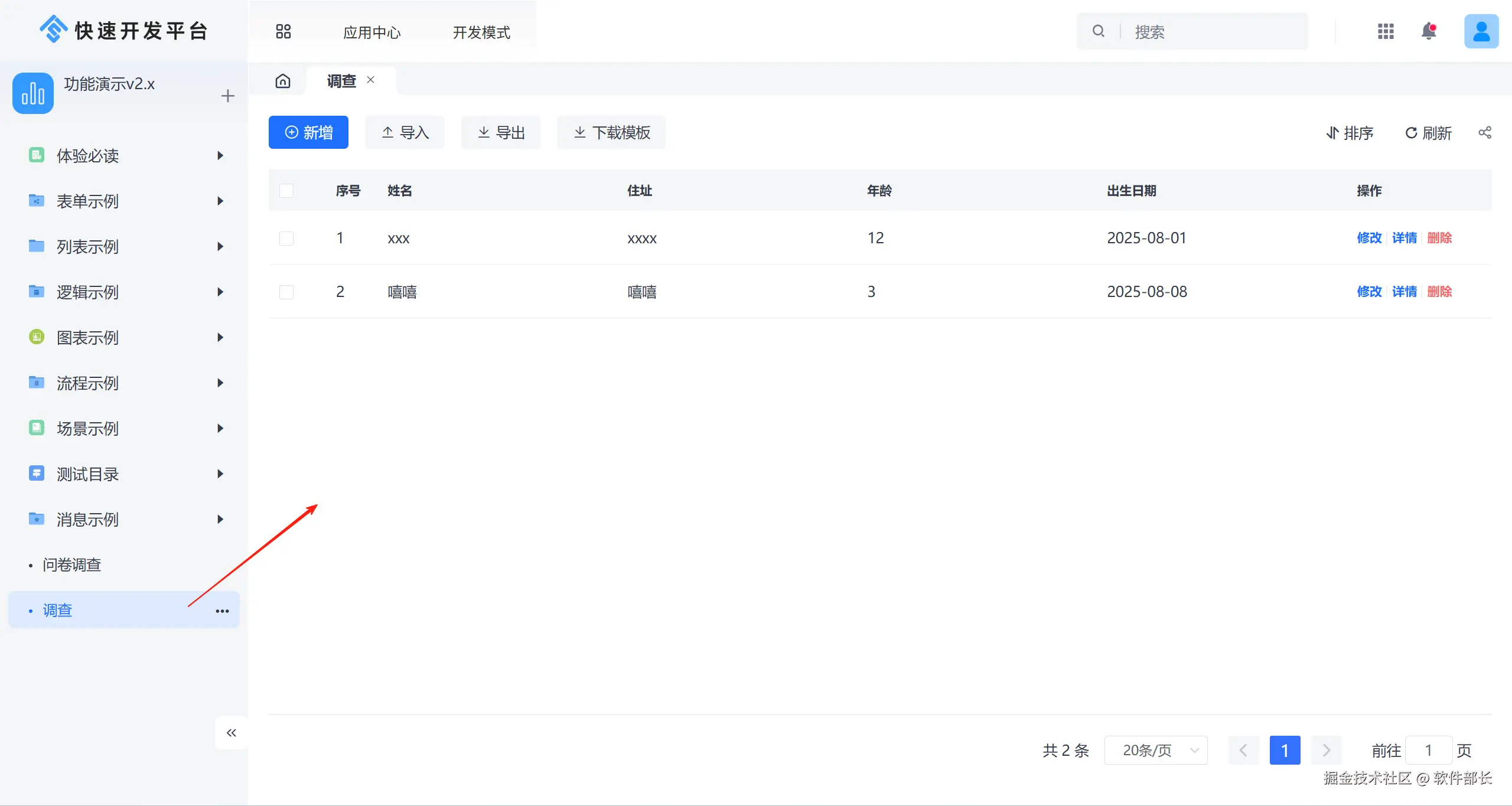Image resolution: width=1512 pixels, height=806 pixels.
Task: Click the user avatar icon
Action: 1481,31
